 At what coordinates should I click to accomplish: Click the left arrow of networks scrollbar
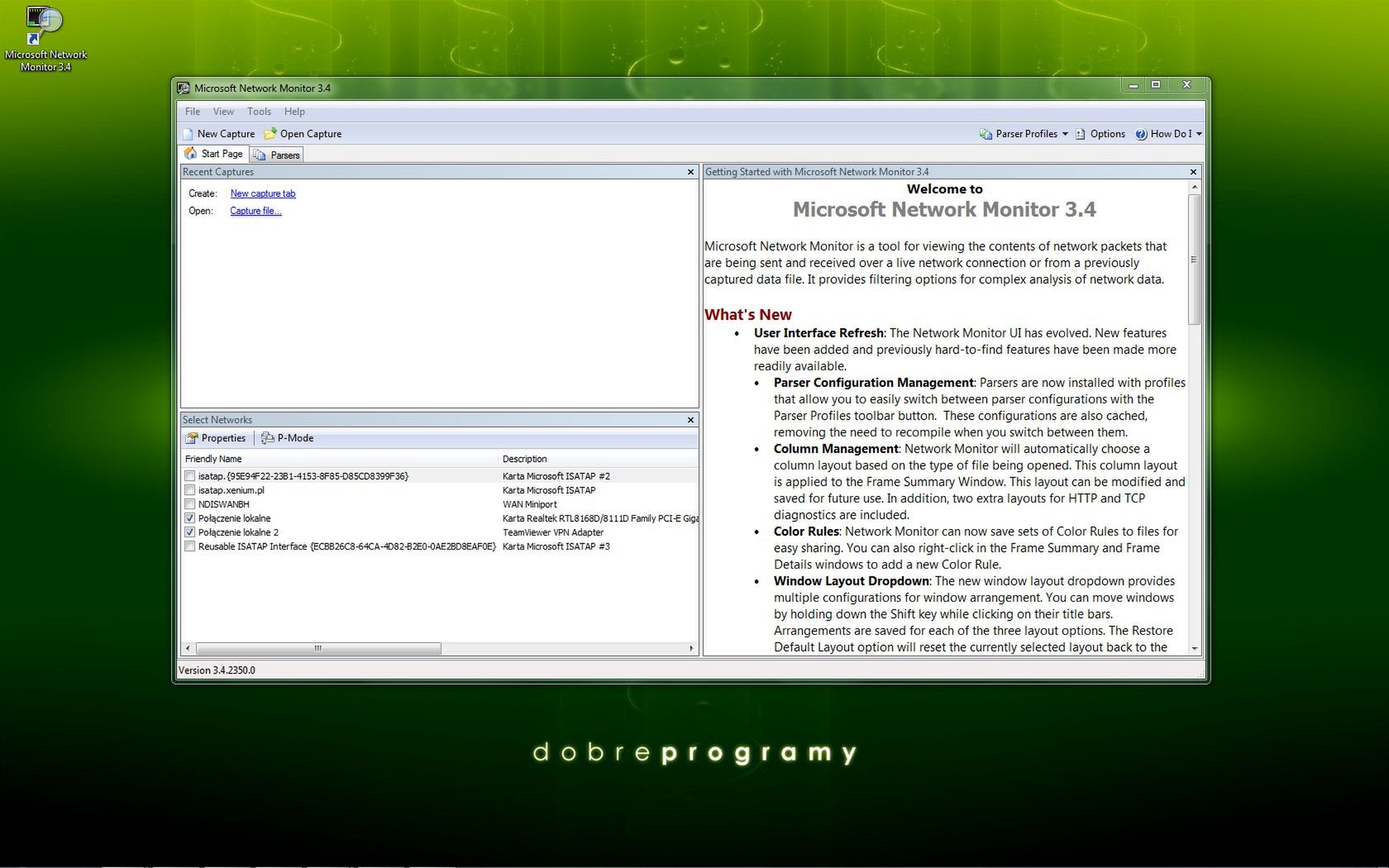tap(188, 648)
